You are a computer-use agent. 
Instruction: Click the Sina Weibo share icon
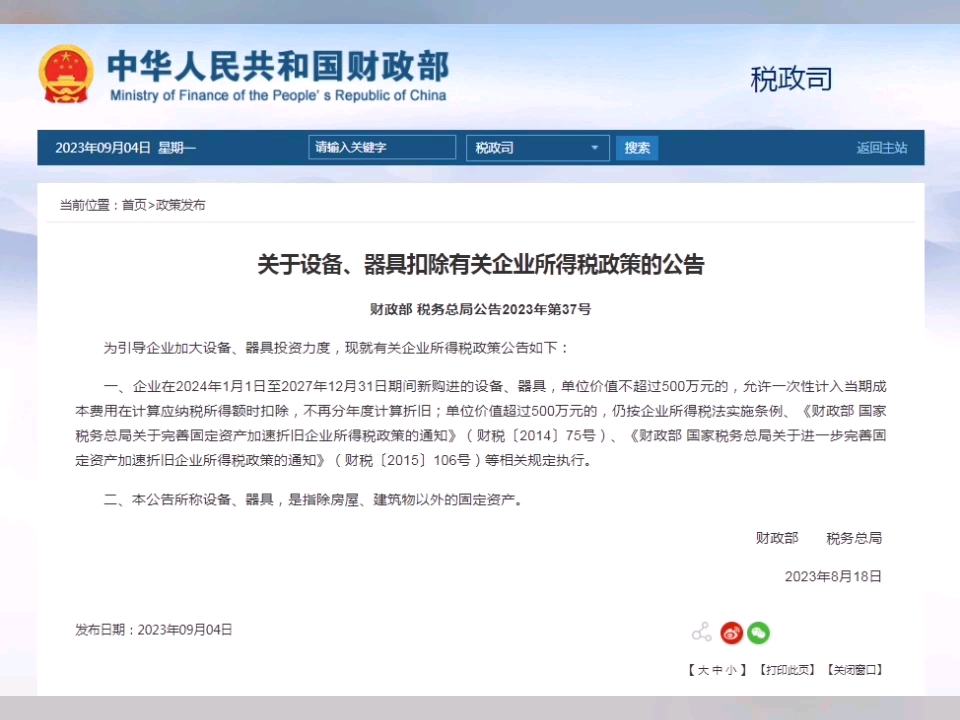731,632
